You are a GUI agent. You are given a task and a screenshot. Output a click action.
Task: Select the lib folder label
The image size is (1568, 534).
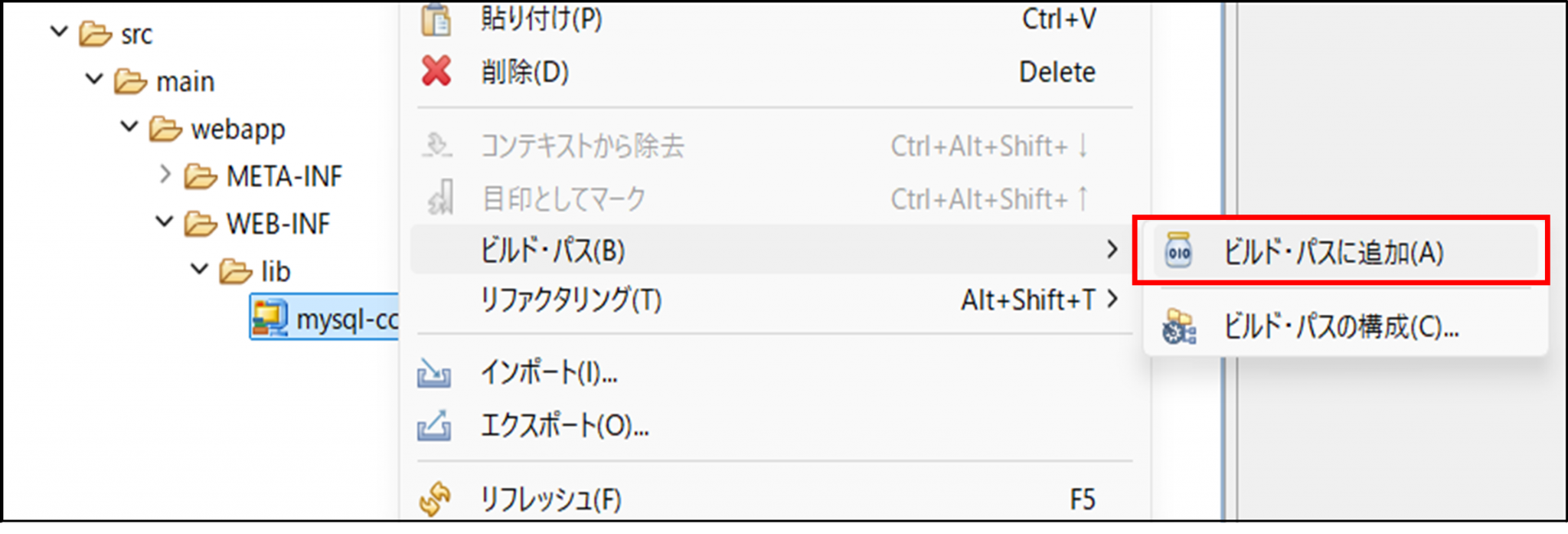click(276, 271)
